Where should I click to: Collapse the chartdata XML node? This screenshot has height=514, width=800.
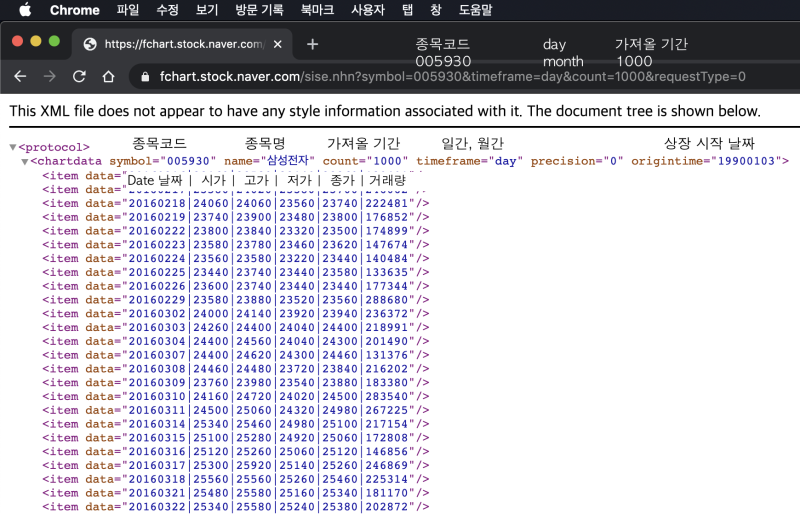tap(24, 162)
